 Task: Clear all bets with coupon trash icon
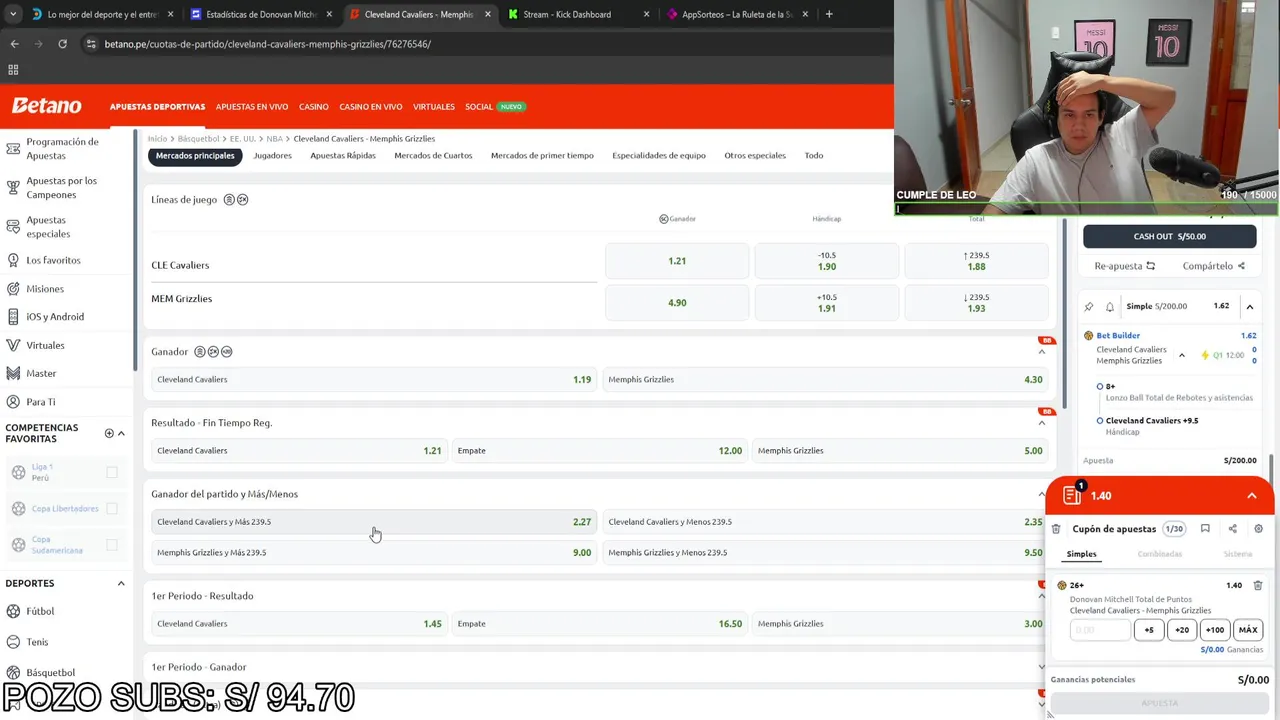[x=1056, y=529]
